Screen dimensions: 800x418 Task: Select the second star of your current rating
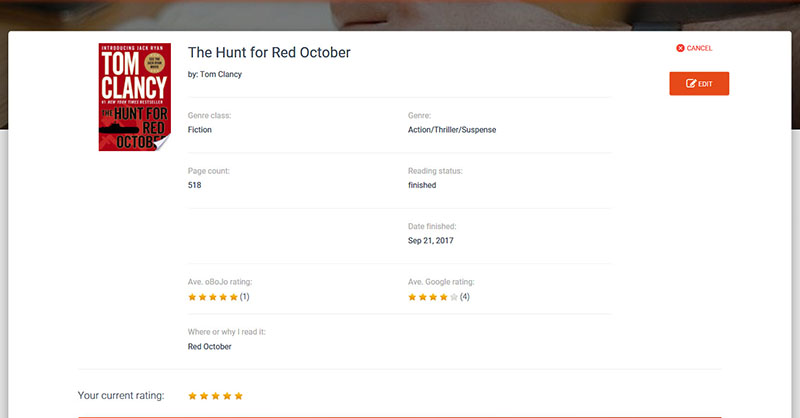[x=204, y=396]
